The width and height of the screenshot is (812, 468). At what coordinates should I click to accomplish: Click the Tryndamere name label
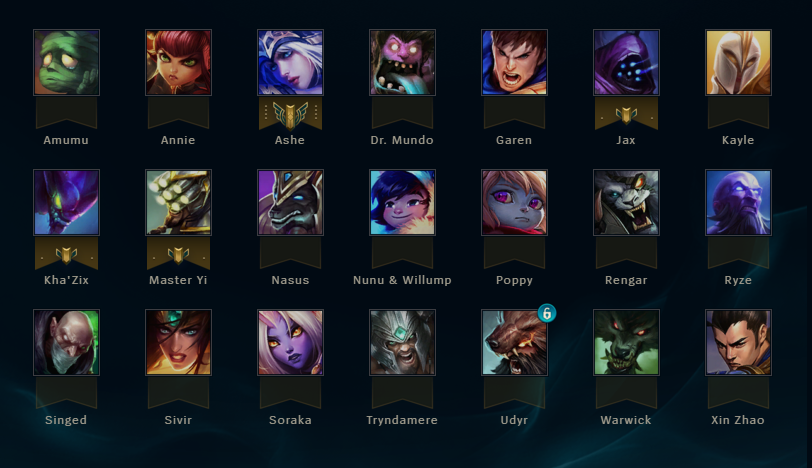[x=402, y=420]
